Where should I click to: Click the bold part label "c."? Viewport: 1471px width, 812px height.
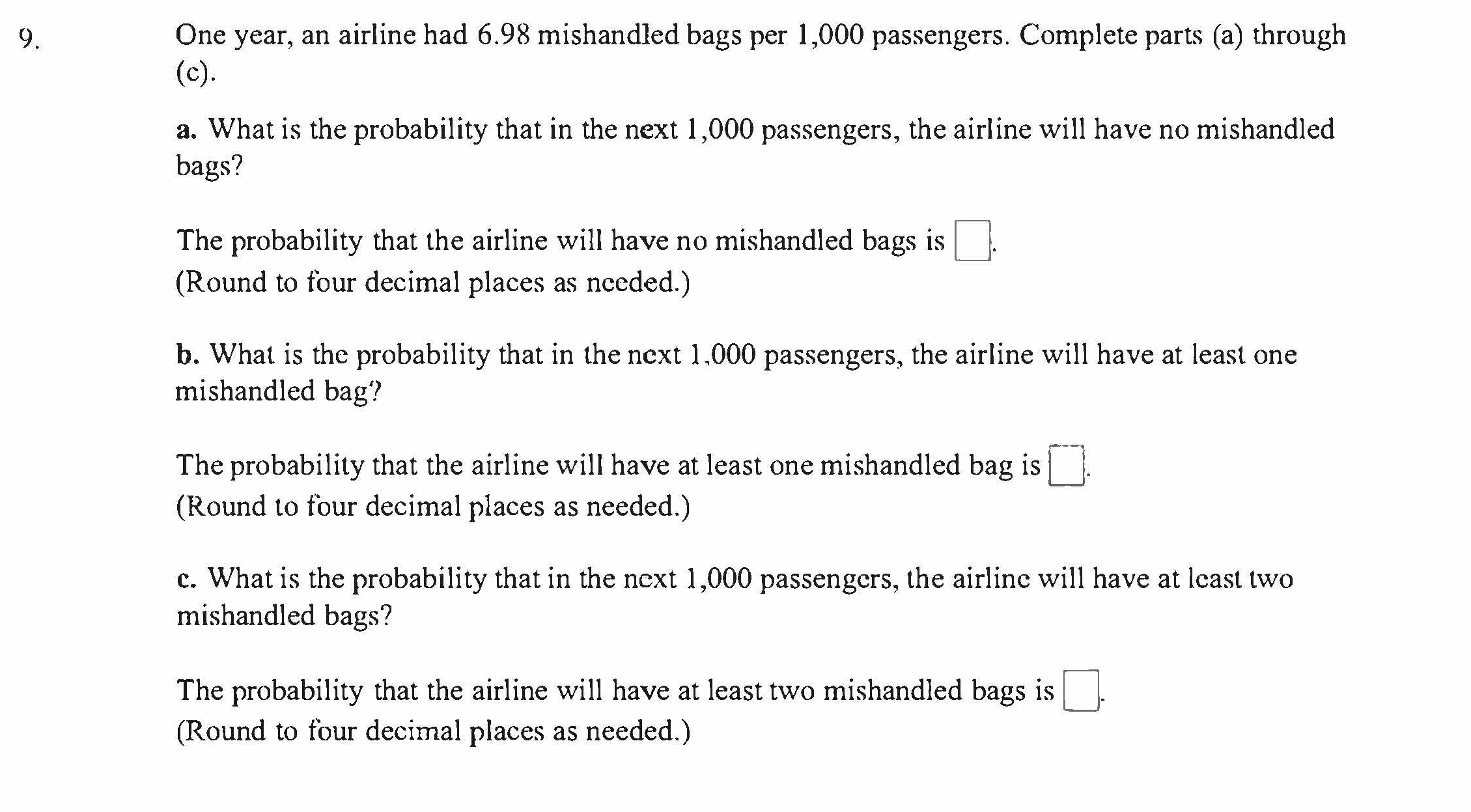click(186, 579)
